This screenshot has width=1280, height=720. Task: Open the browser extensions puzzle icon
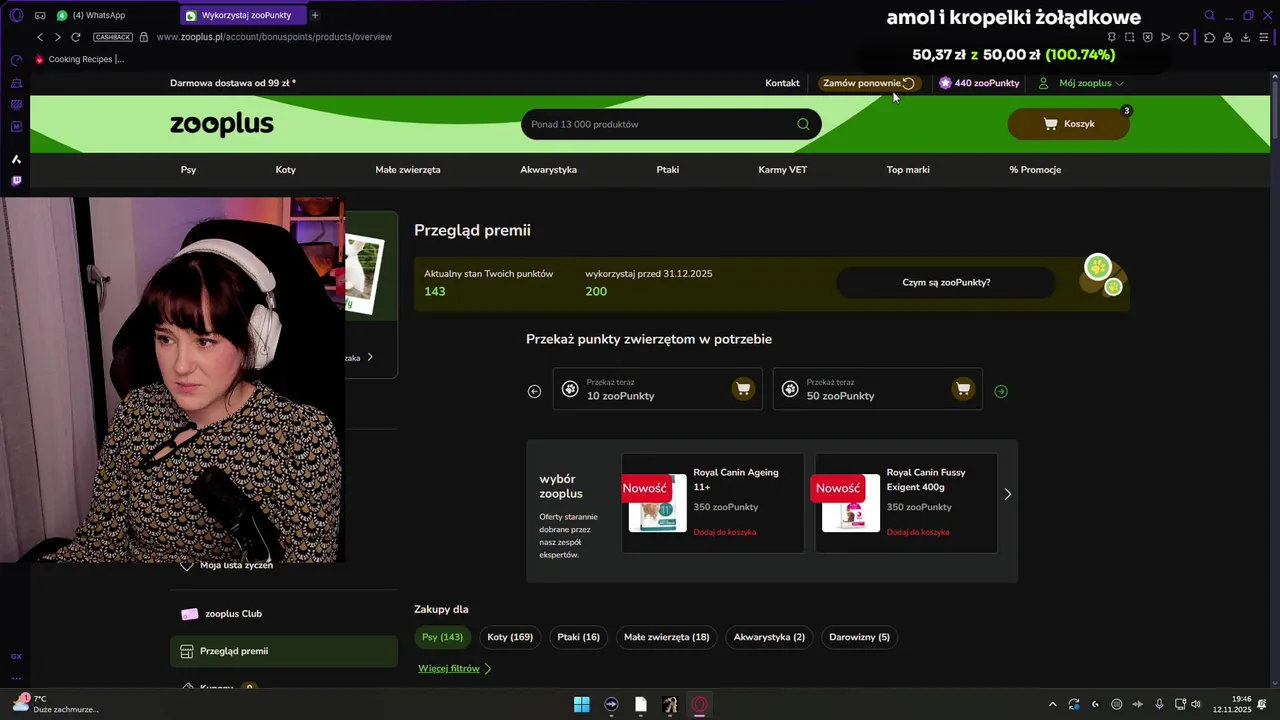[1209, 37]
